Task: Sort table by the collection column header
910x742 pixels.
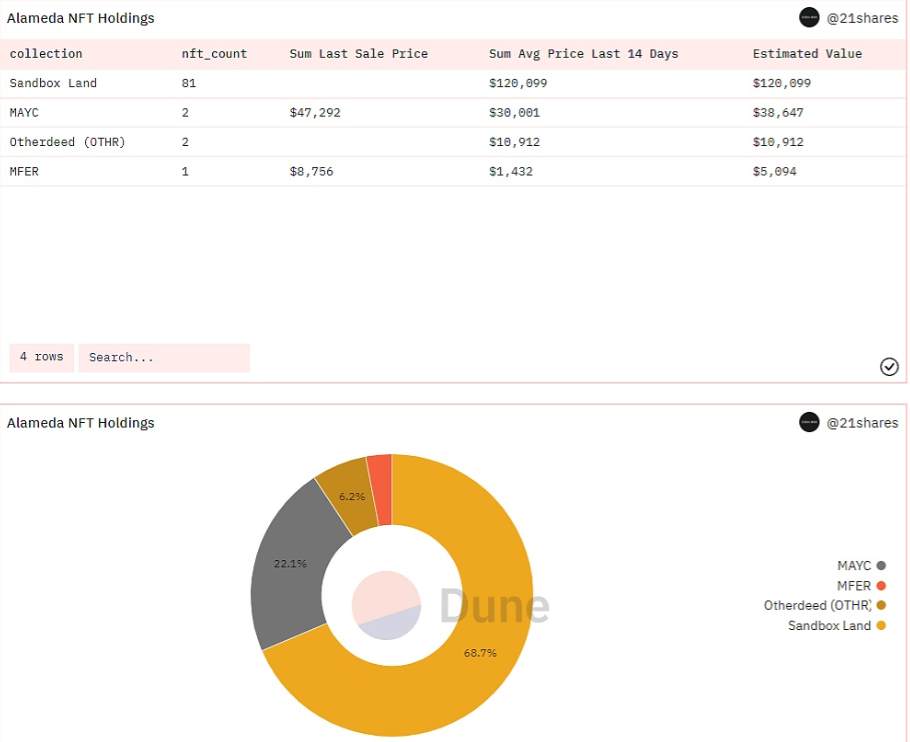Action: pos(46,54)
